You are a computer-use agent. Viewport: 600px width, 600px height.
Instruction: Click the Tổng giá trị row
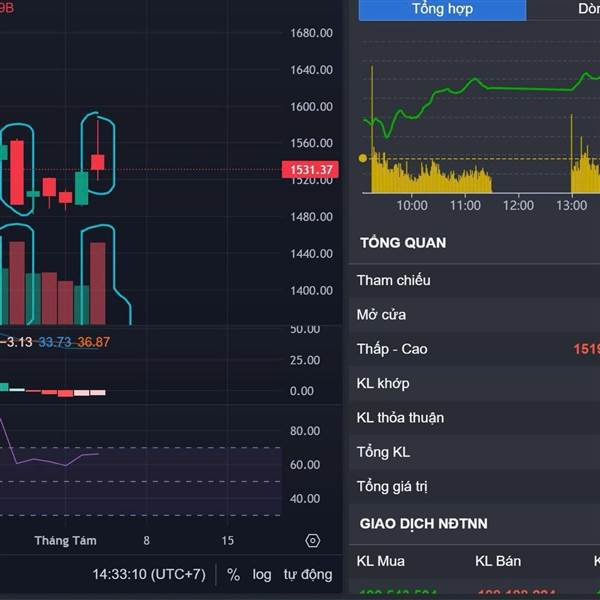474,487
